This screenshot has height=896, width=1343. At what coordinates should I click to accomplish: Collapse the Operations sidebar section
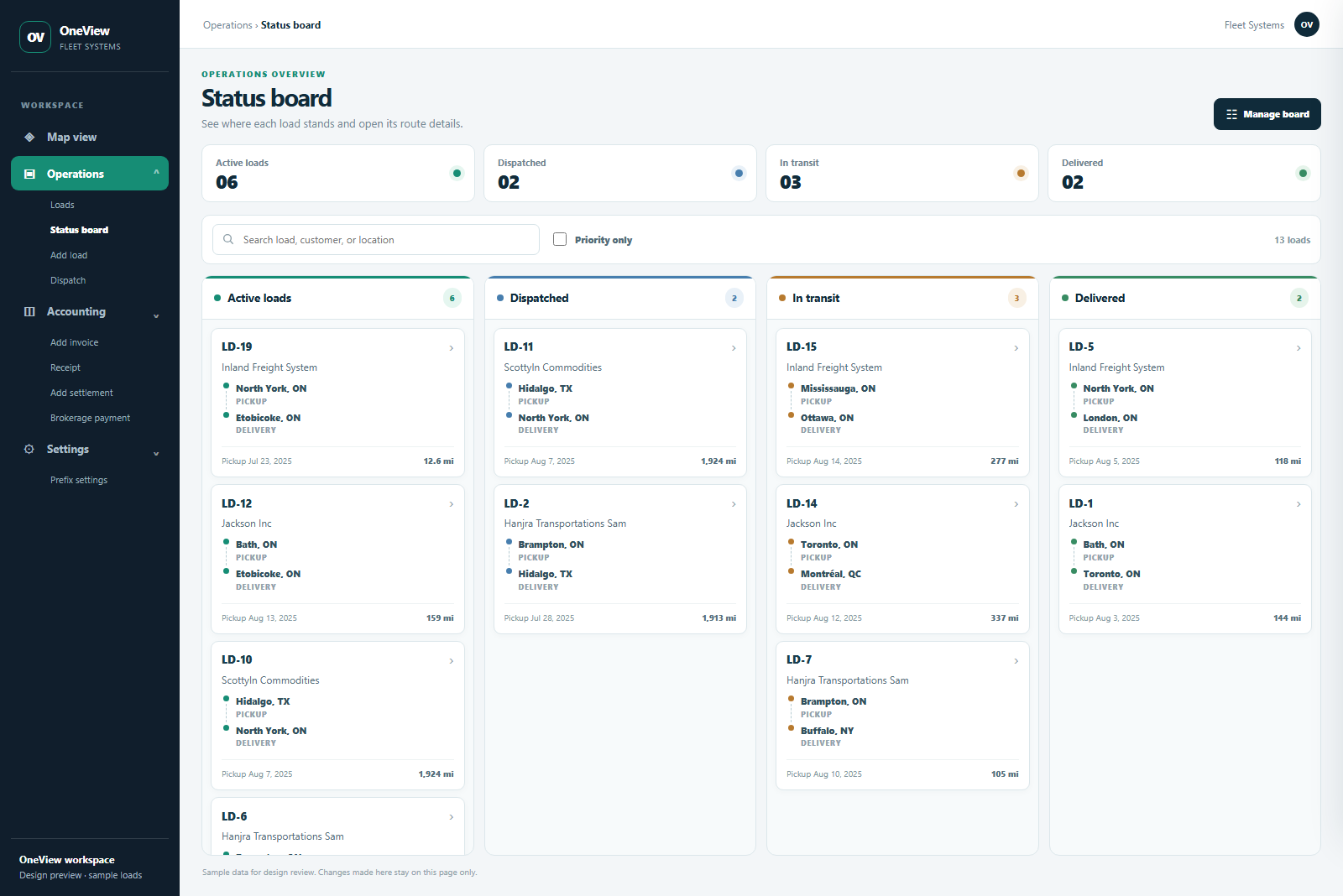point(156,173)
